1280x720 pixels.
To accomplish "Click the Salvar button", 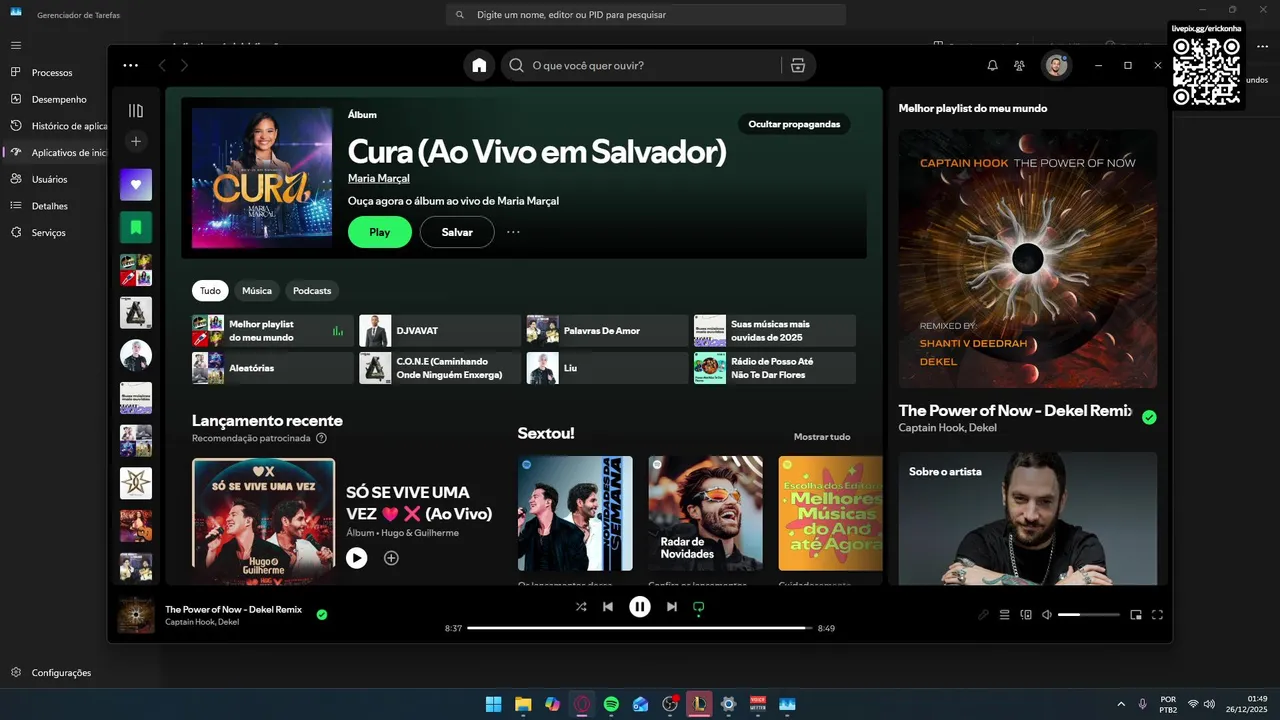I will [x=457, y=232].
